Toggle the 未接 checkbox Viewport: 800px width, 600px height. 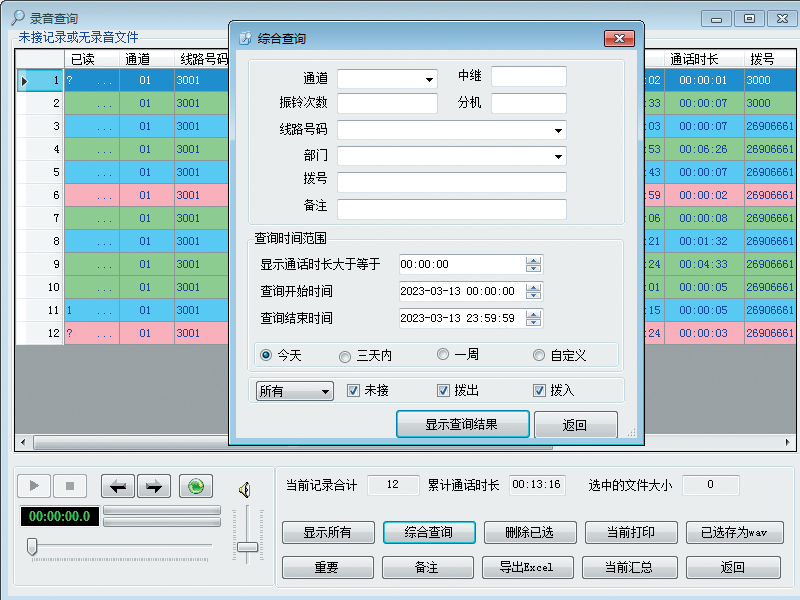point(353,391)
